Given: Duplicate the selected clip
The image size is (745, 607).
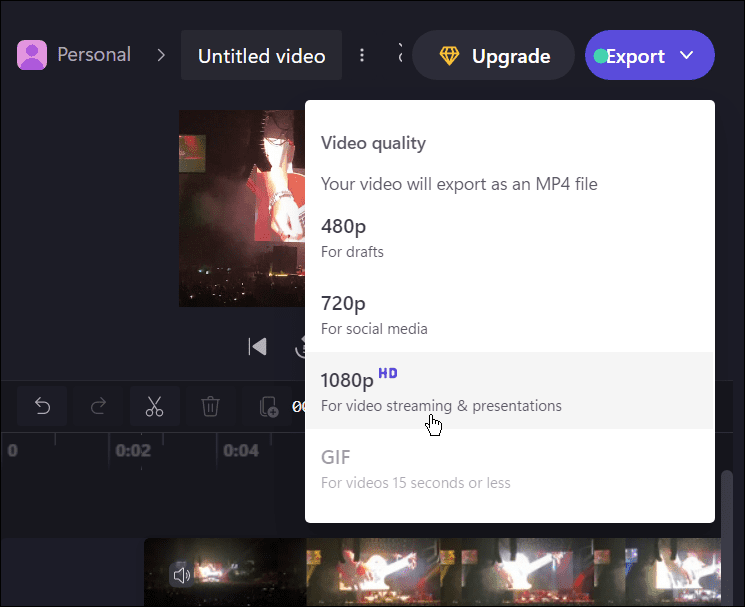Looking at the screenshot, I should point(268,406).
